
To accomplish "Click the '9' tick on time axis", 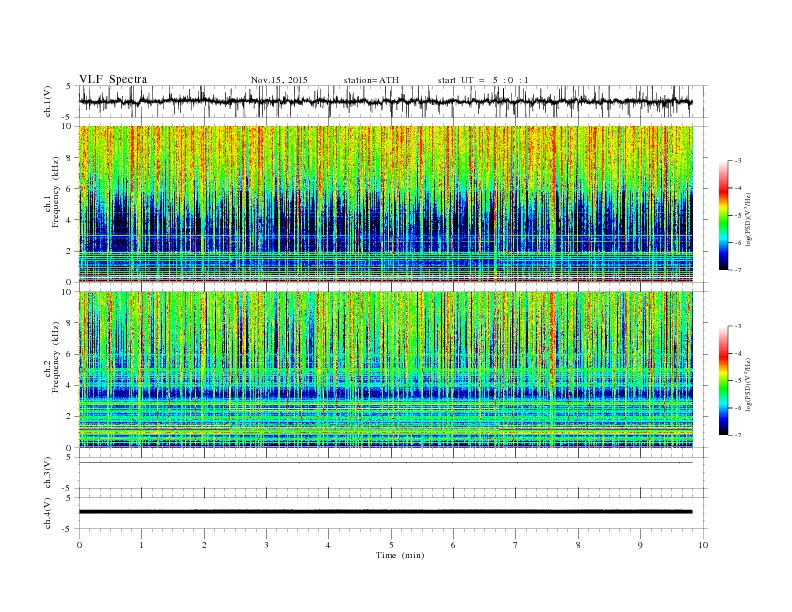I will point(640,545).
